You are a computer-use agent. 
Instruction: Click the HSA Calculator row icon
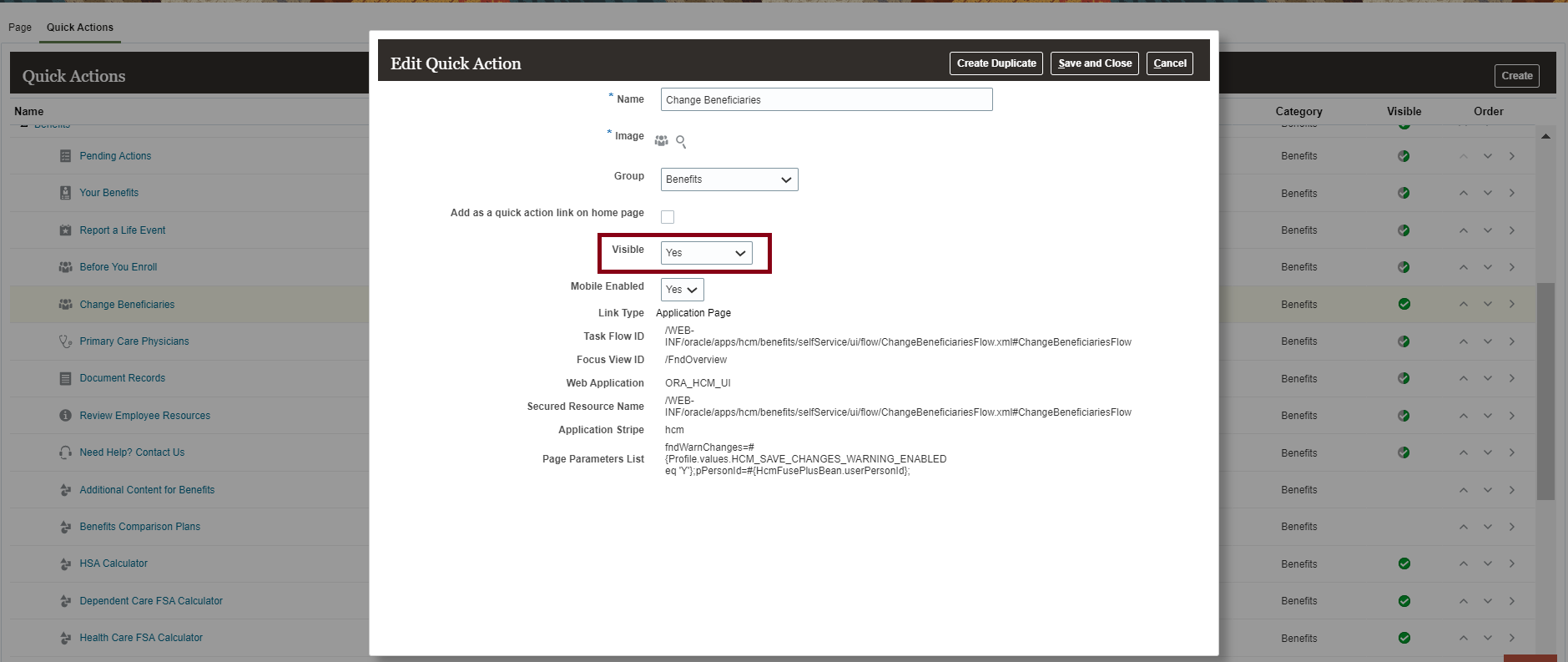point(65,564)
